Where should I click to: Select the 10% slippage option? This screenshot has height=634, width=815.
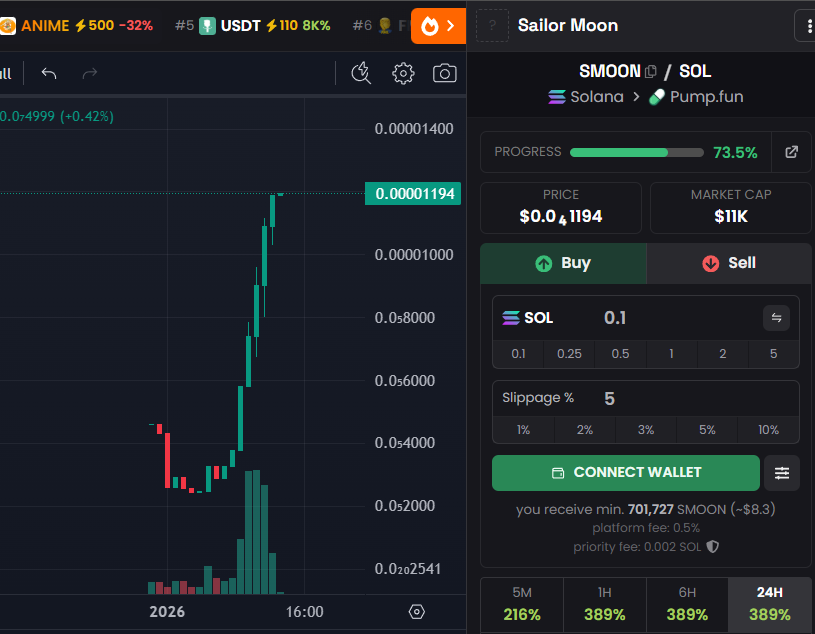click(x=768, y=429)
